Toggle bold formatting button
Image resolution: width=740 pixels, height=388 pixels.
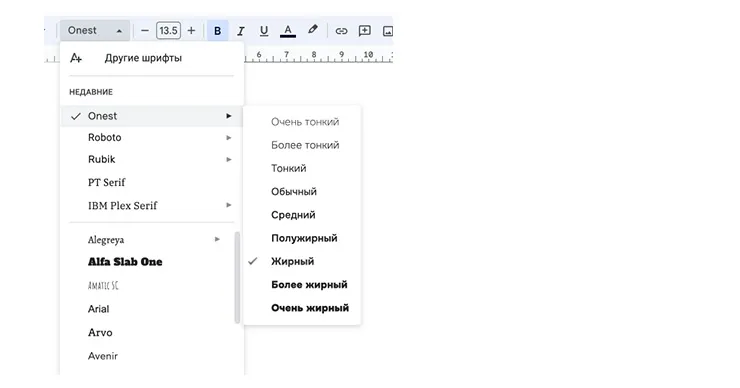click(x=218, y=31)
